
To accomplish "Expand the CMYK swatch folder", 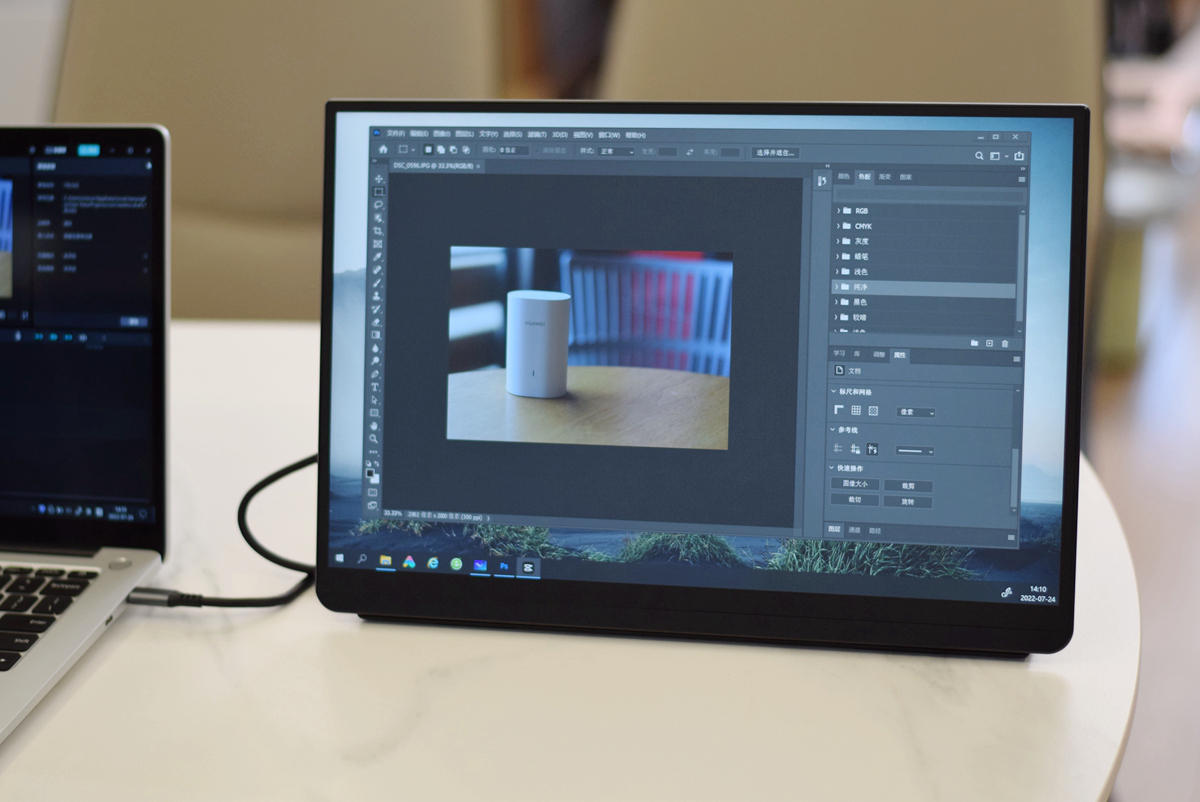I will click(x=838, y=226).
